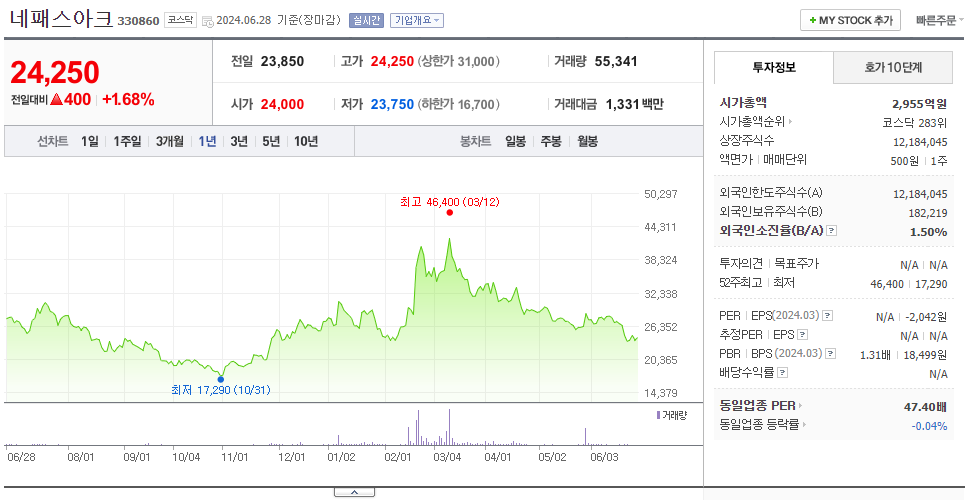This screenshot has width=968, height=500.
Task: Click the +1.68% change rate
Action: (x=128, y=99)
